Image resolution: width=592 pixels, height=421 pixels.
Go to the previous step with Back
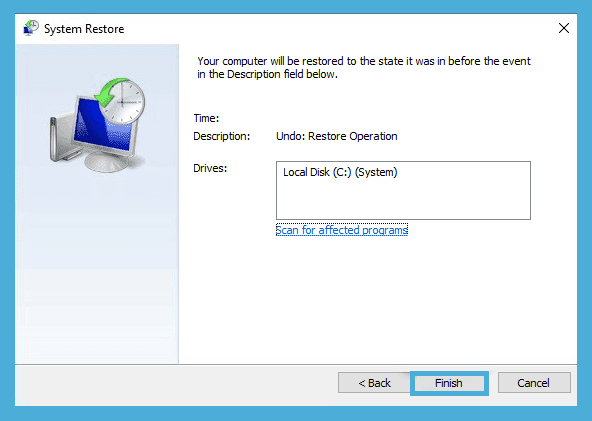tap(374, 383)
